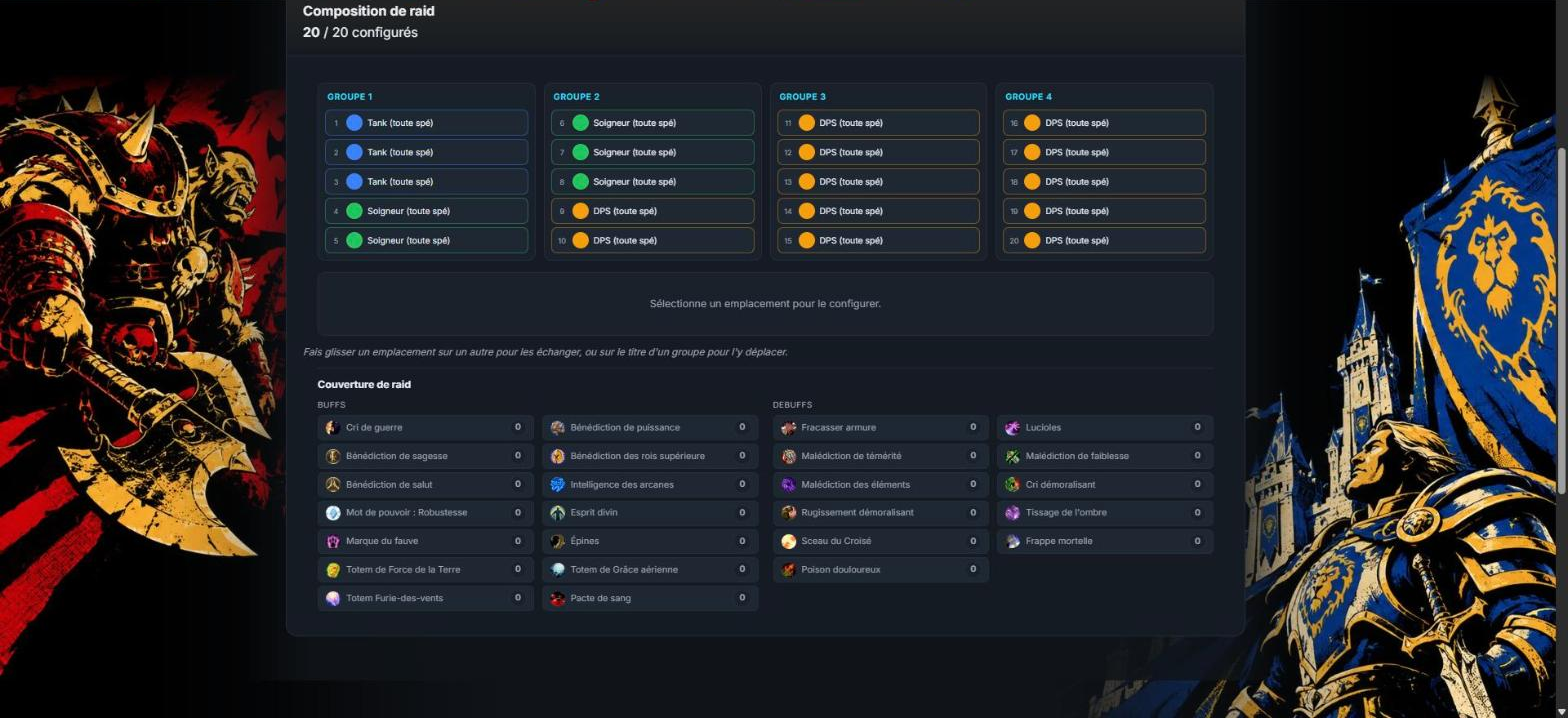Click the Bénédiction des rois supérieure label
Screen dimensions: 1568x718
click(x=637, y=456)
